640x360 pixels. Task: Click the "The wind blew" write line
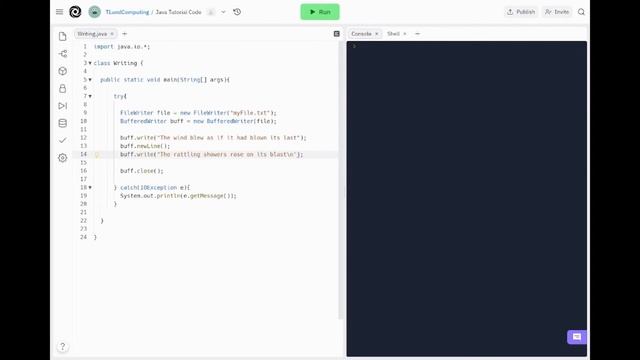[x=213, y=138]
